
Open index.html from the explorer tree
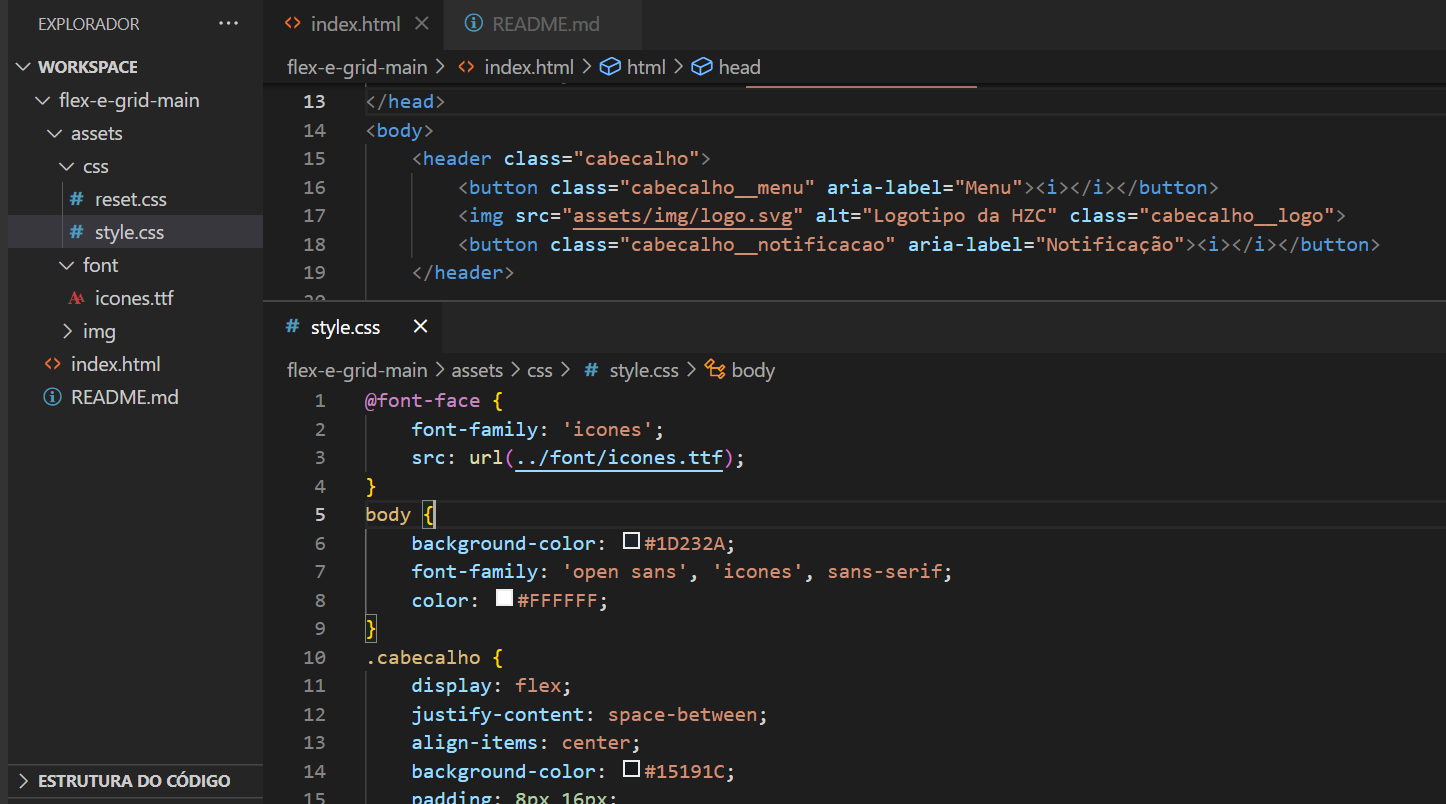(115, 364)
